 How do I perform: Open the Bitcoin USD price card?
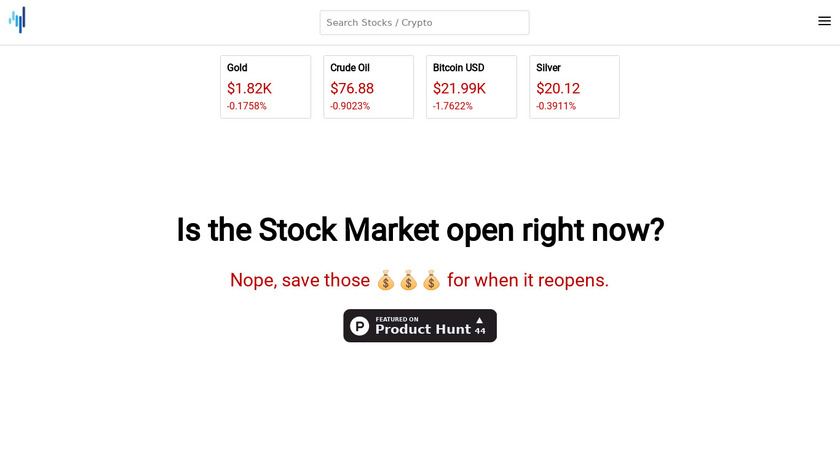(x=471, y=87)
